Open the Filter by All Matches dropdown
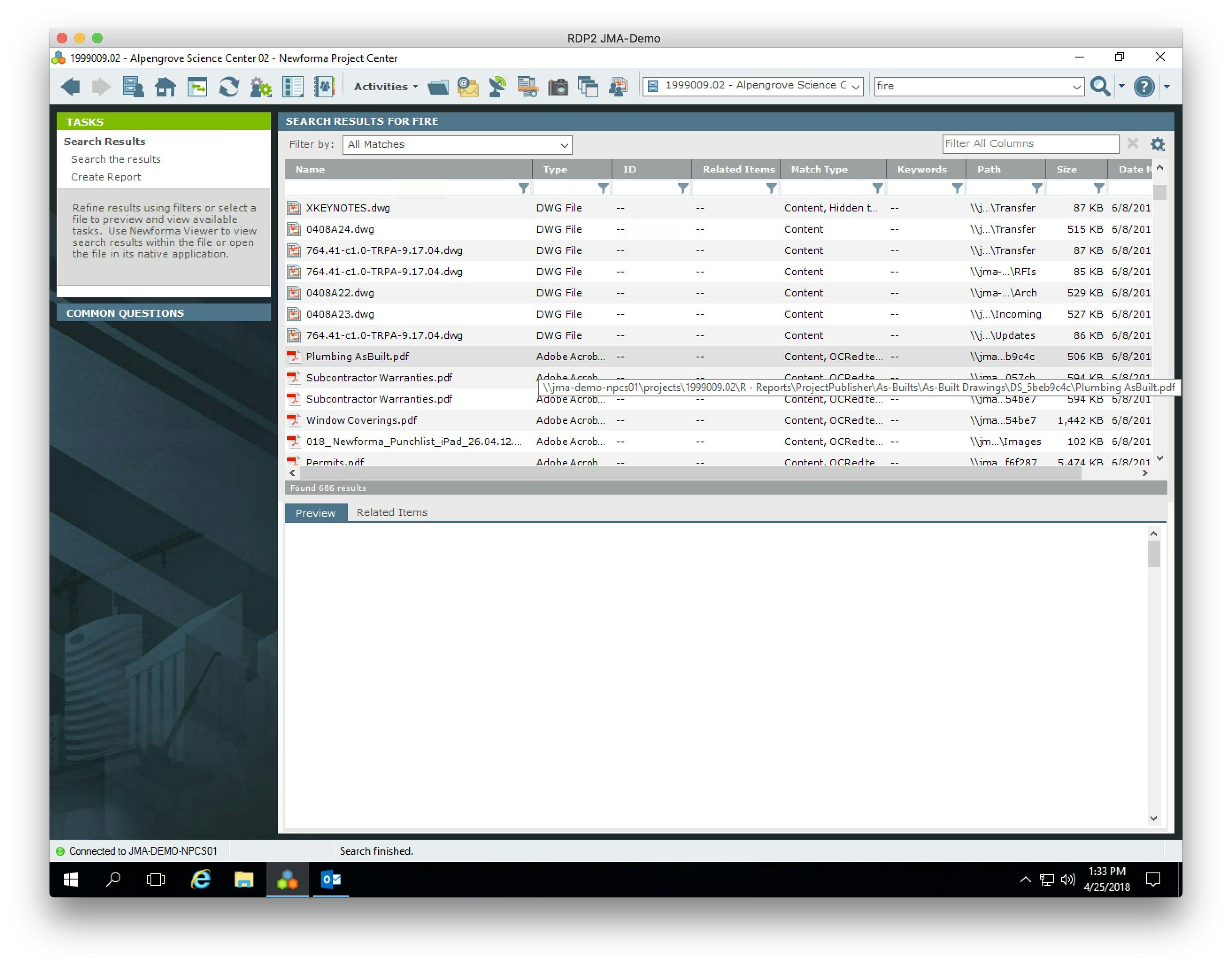The width and height of the screenshot is (1232, 968). coord(457,145)
